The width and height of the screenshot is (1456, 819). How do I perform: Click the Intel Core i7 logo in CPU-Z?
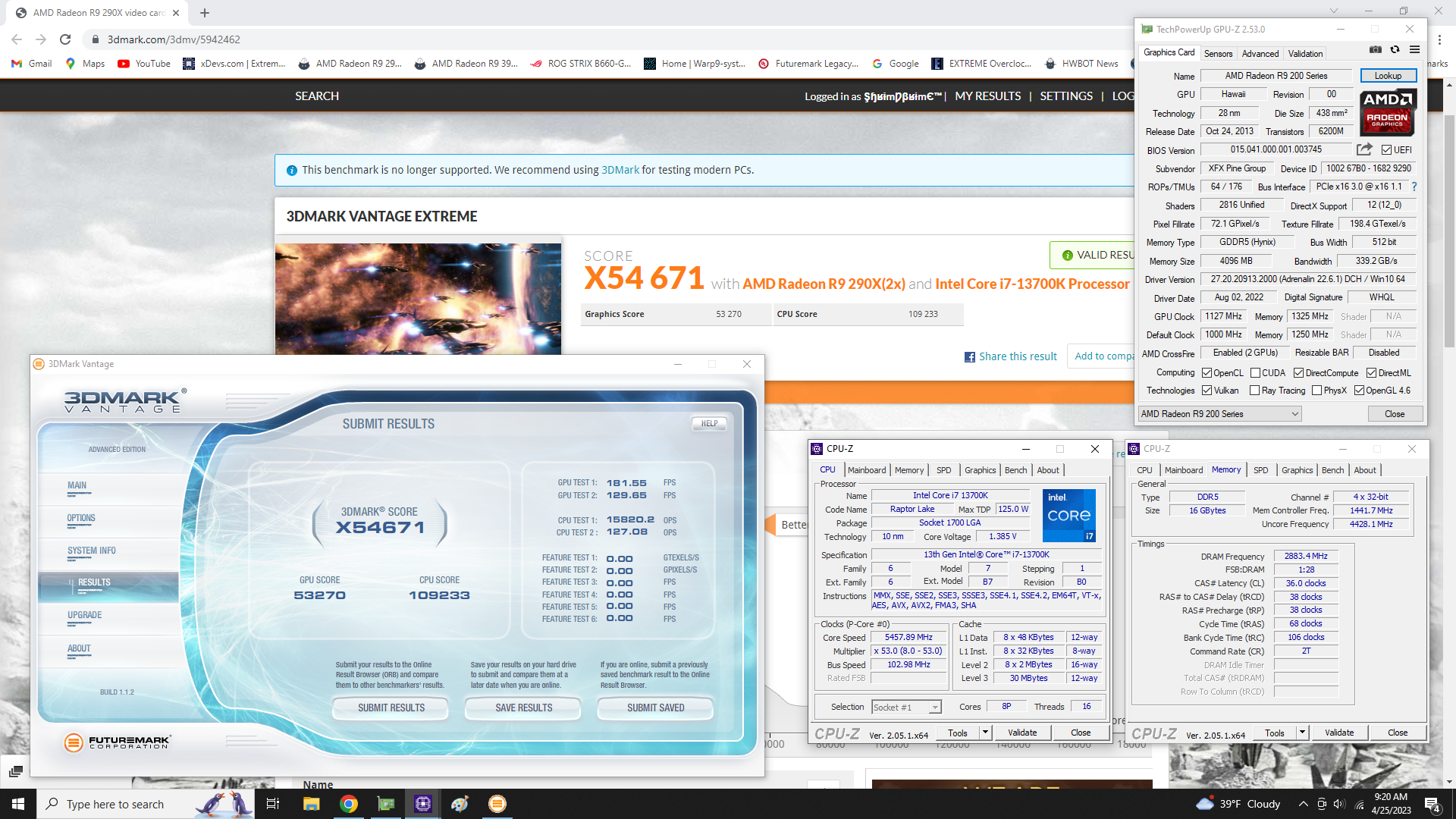click(x=1068, y=516)
